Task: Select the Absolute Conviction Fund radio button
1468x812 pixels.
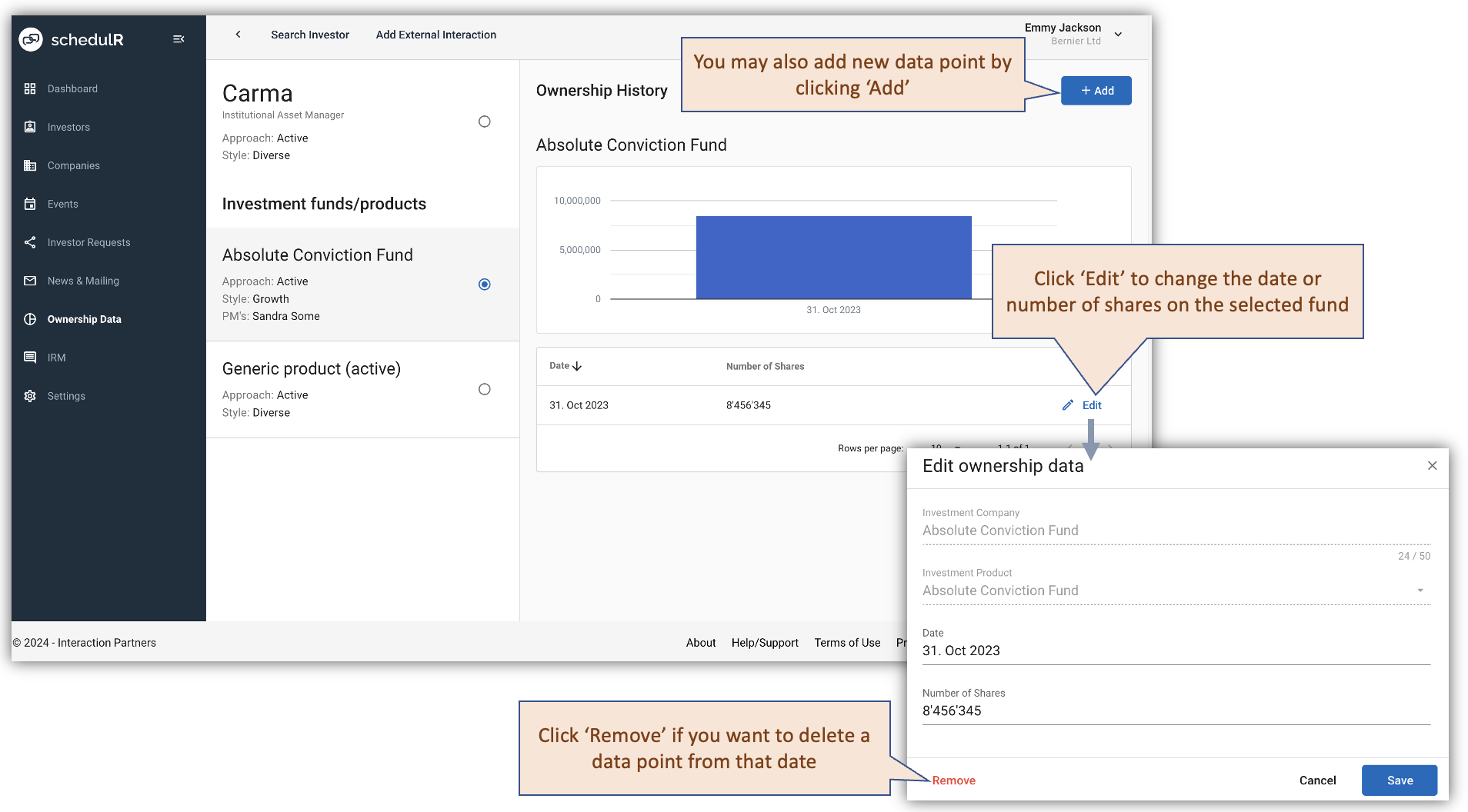Action: 484,284
